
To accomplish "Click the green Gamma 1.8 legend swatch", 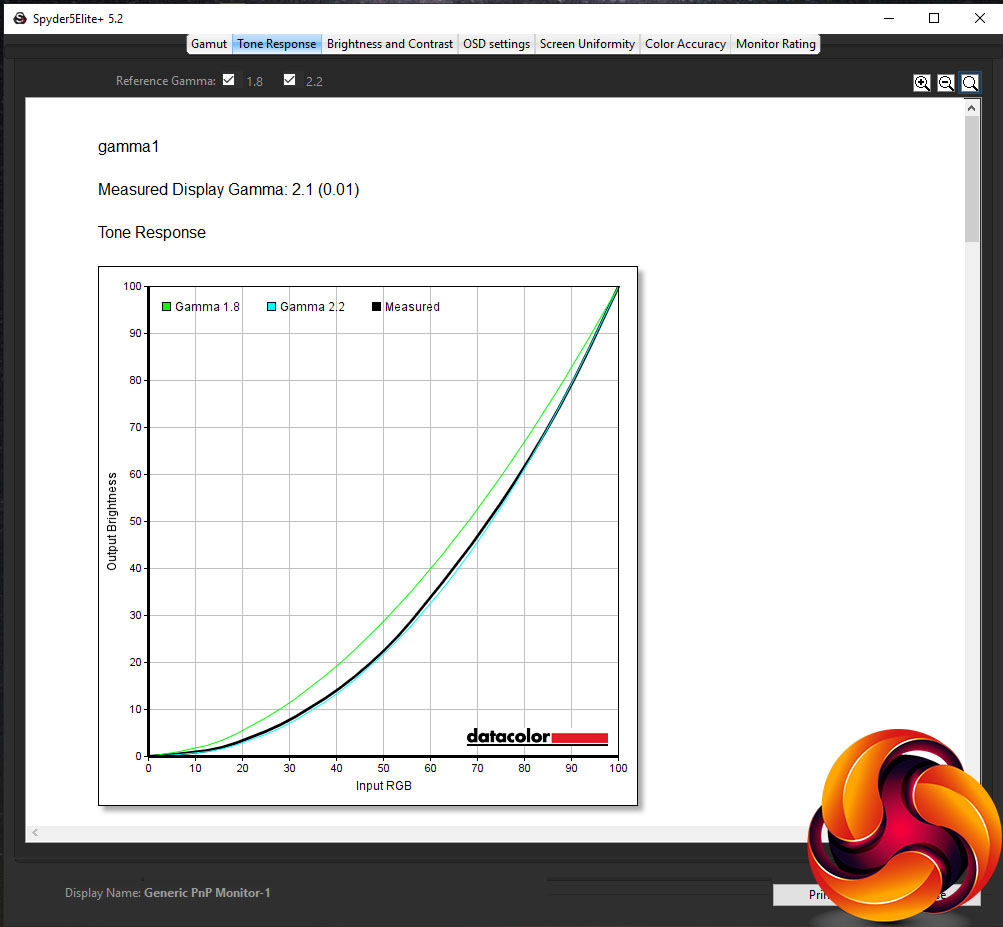I will click(166, 306).
